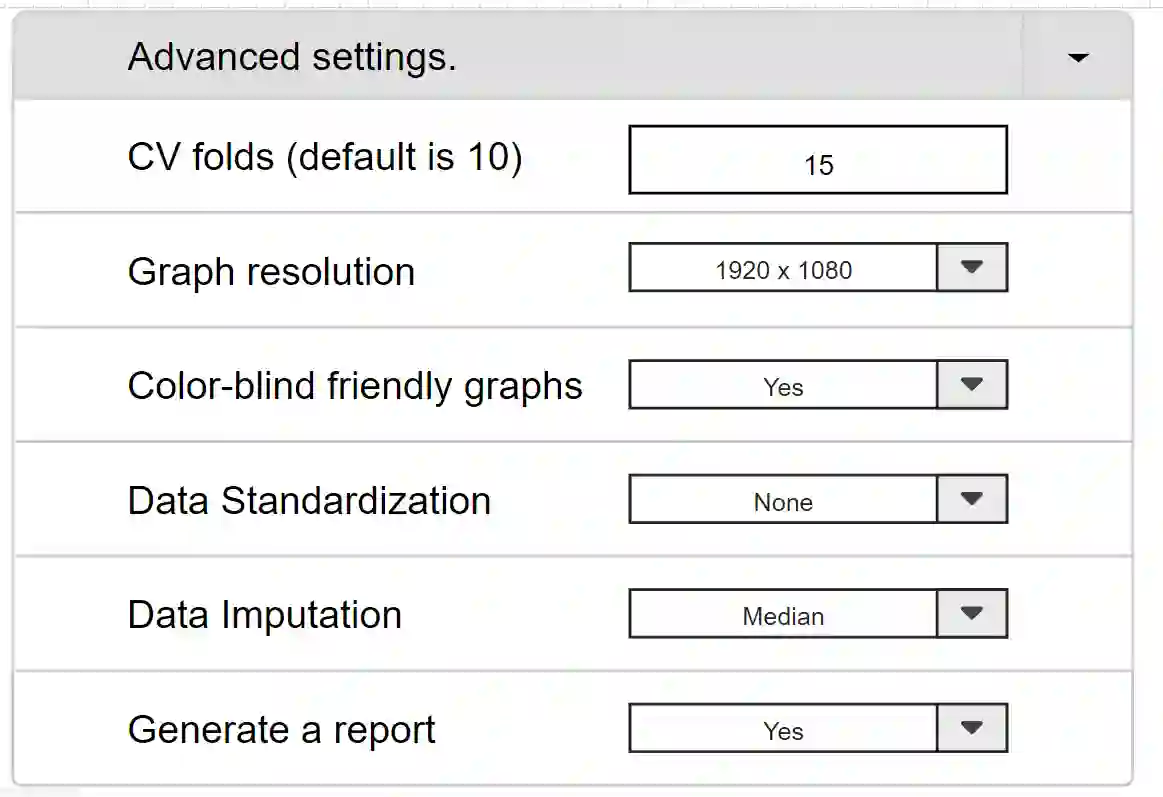
Task: Open the Data Standardization dropdown arrow
Action: point(971,499)
